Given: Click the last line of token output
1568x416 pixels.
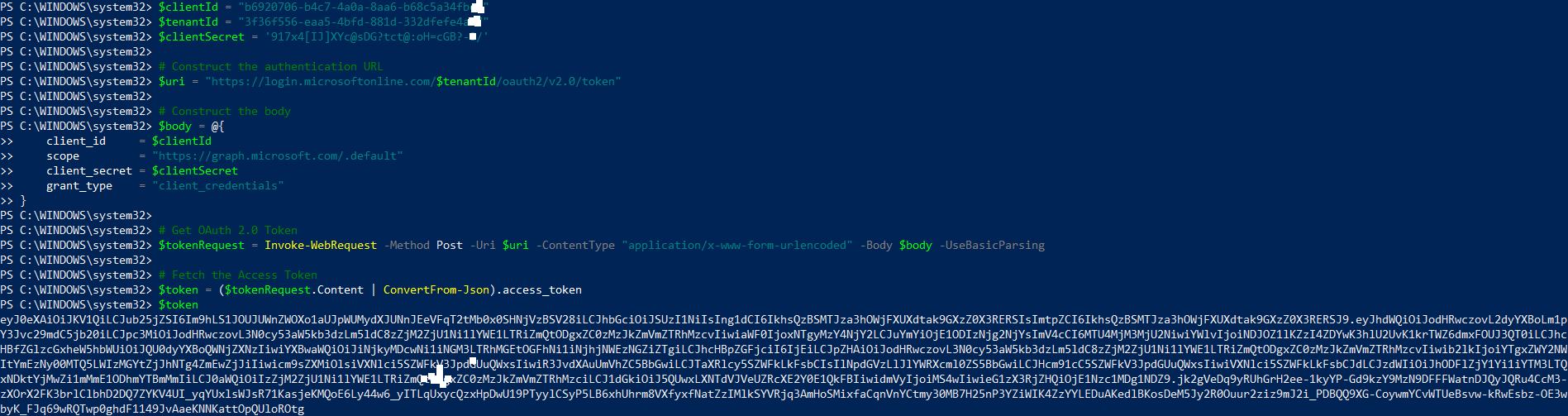Looking at the screenshot, I should (x=152, y=409).
